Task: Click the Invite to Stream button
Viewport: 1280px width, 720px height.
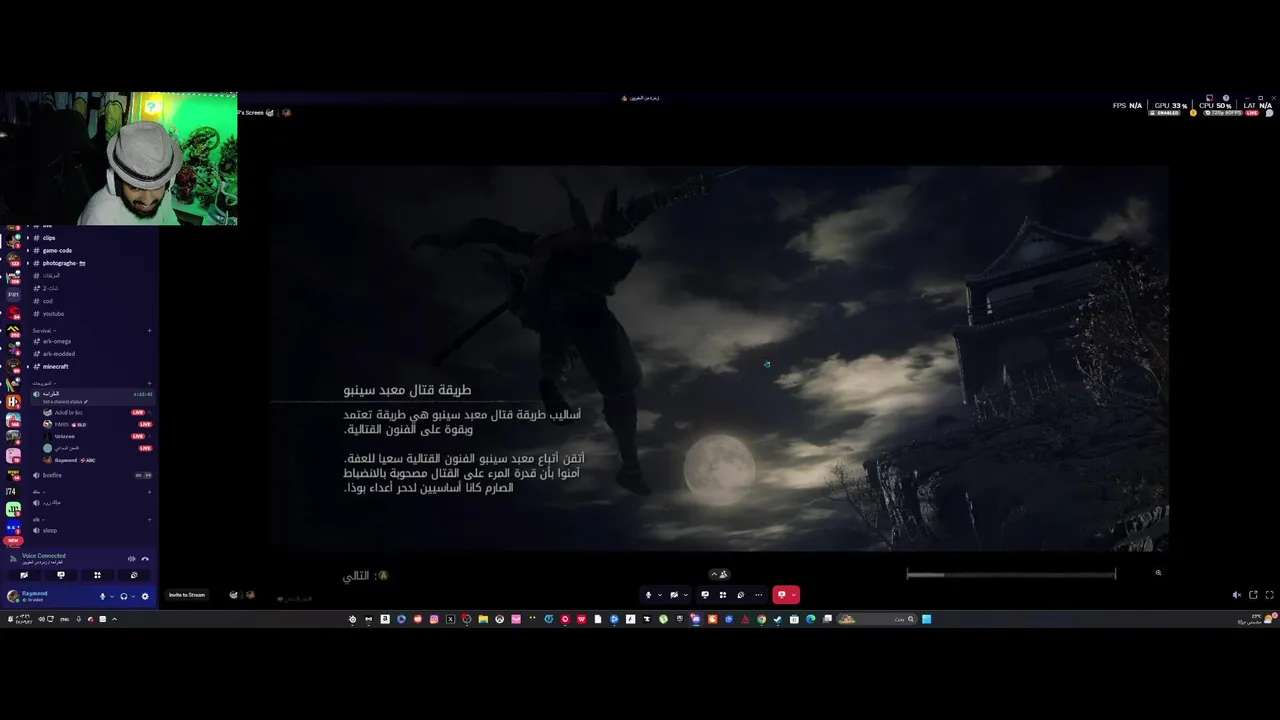Action: (187, 595)
